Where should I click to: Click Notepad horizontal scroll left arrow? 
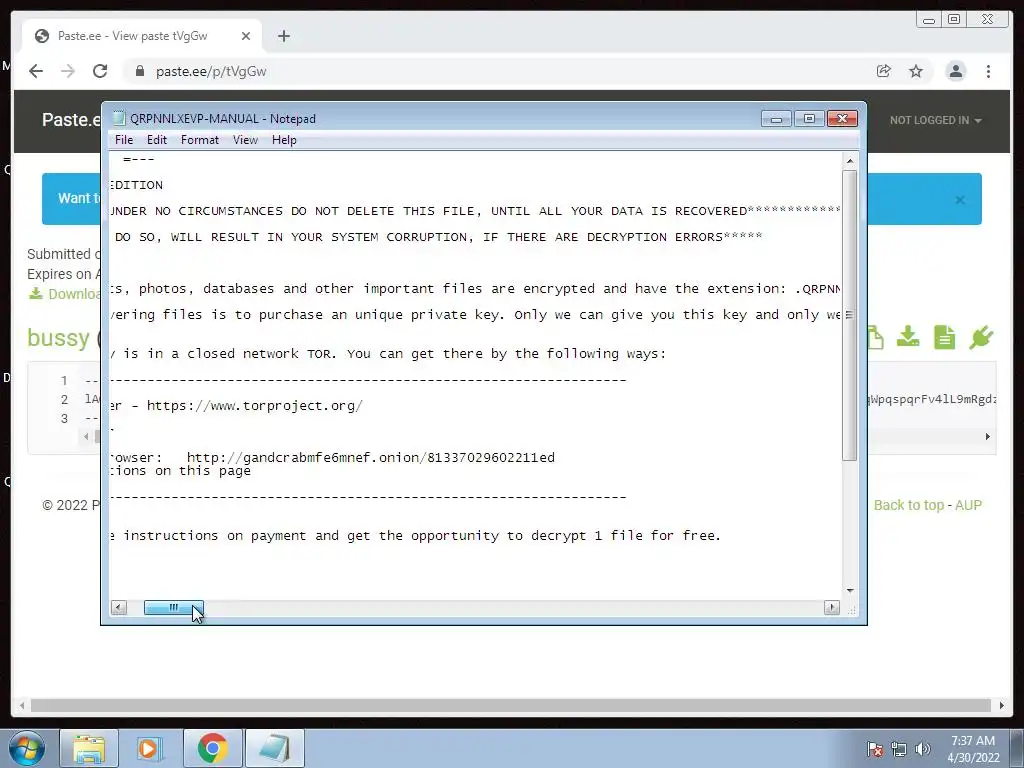coord(119,607)
